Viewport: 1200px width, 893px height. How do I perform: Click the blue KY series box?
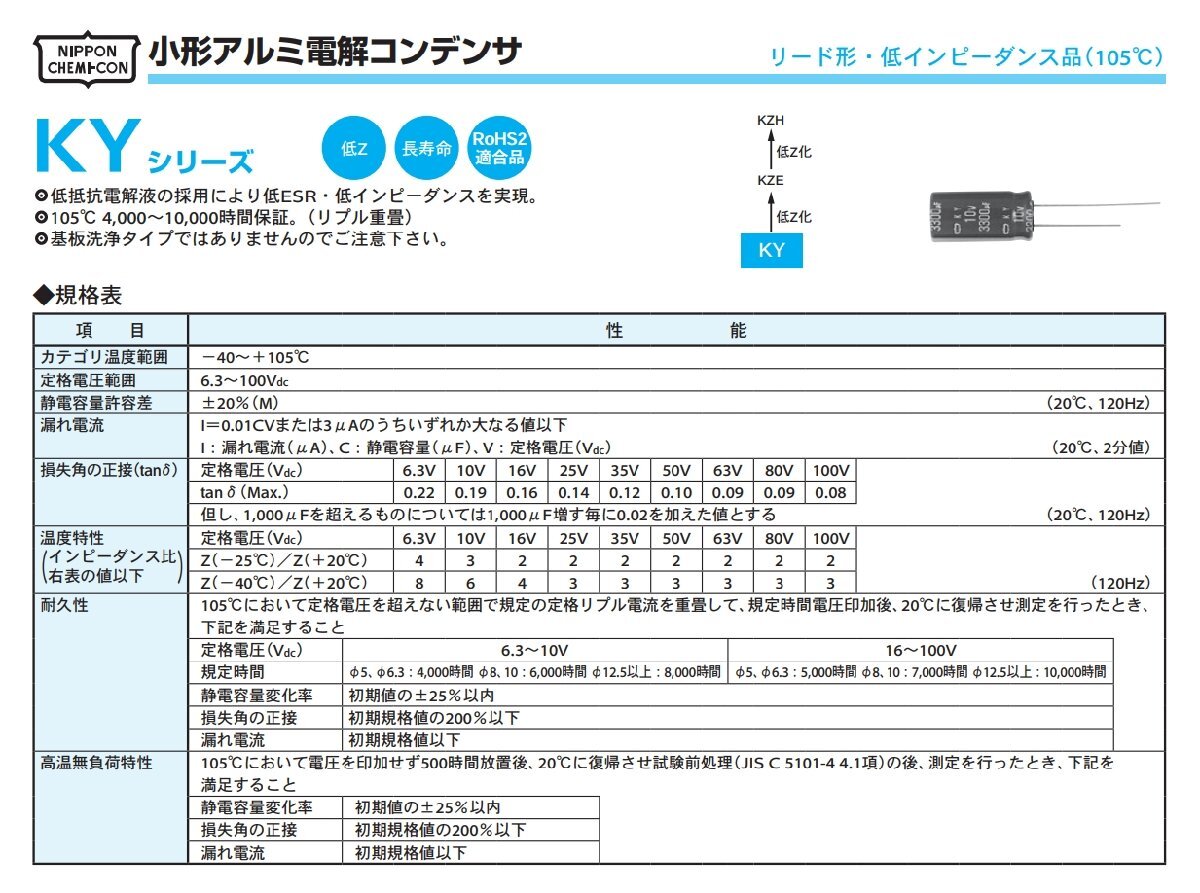click(x=770, y=252)
